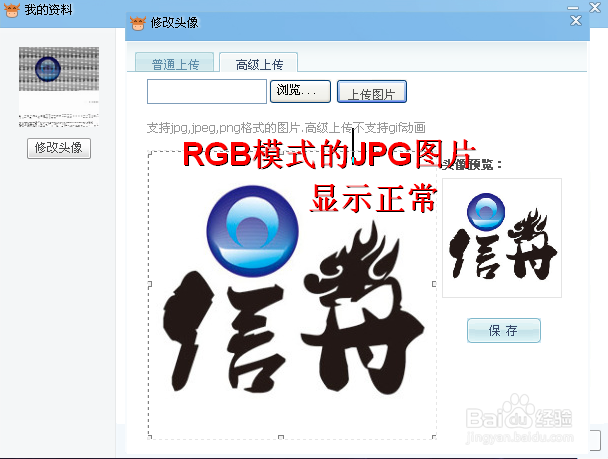This screenshot has height=459, width=608.
Task: Click the bottom-center crop handle
Action: tap(281, 437)
